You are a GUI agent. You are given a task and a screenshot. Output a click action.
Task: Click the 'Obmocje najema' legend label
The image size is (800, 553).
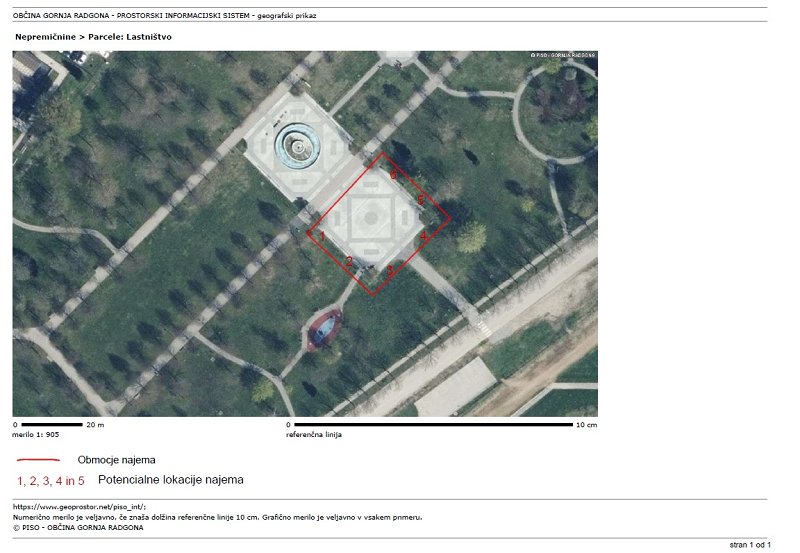click(x=116, y=460)
